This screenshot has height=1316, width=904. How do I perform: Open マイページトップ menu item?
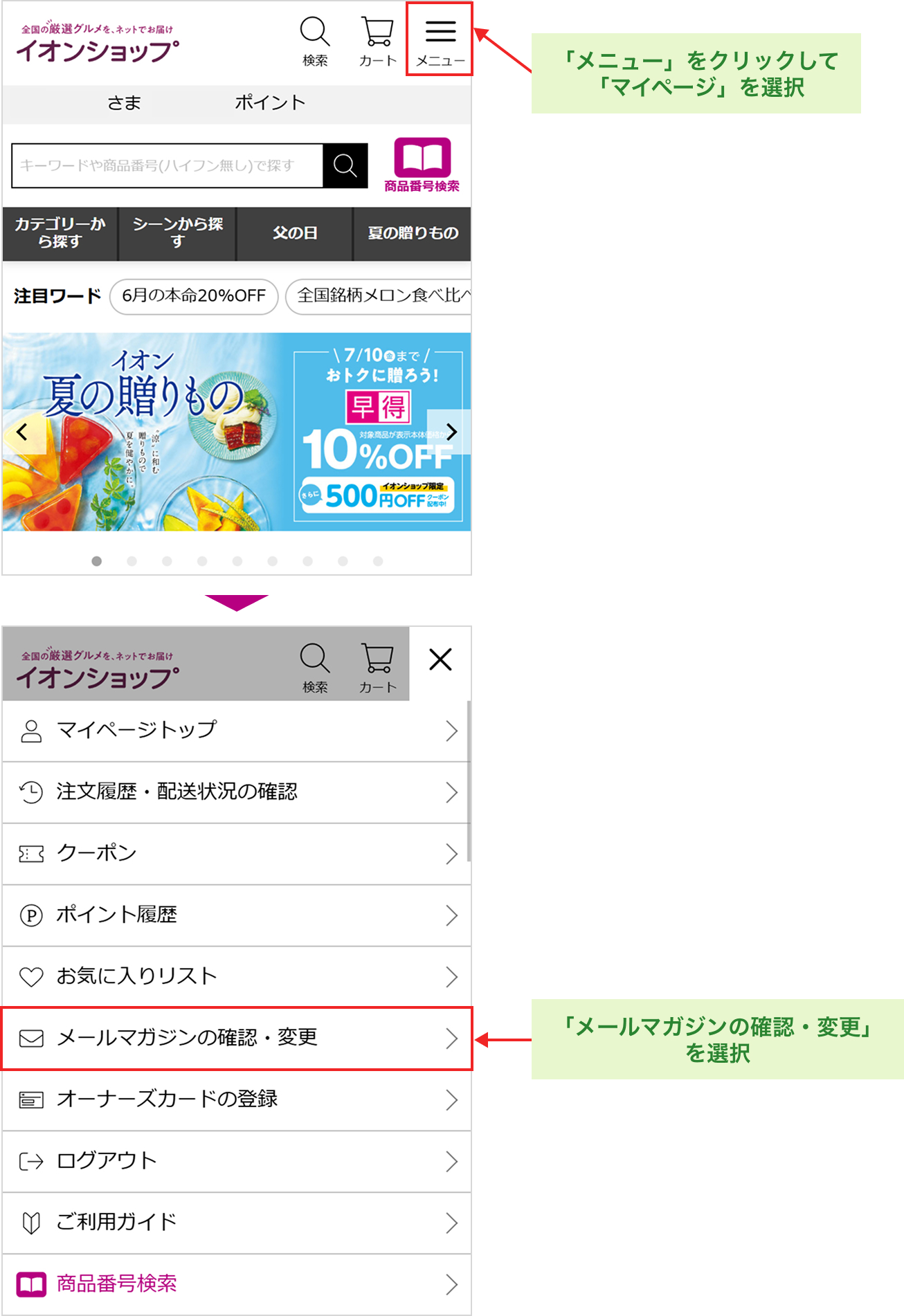[x=237, y=731]
